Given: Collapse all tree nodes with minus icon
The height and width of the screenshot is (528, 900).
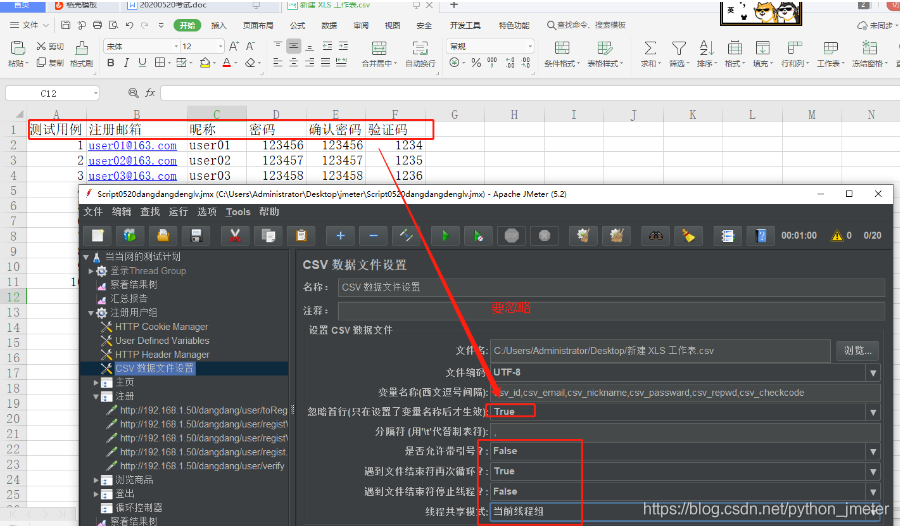Looking at the screenshot, I should 374,235.
